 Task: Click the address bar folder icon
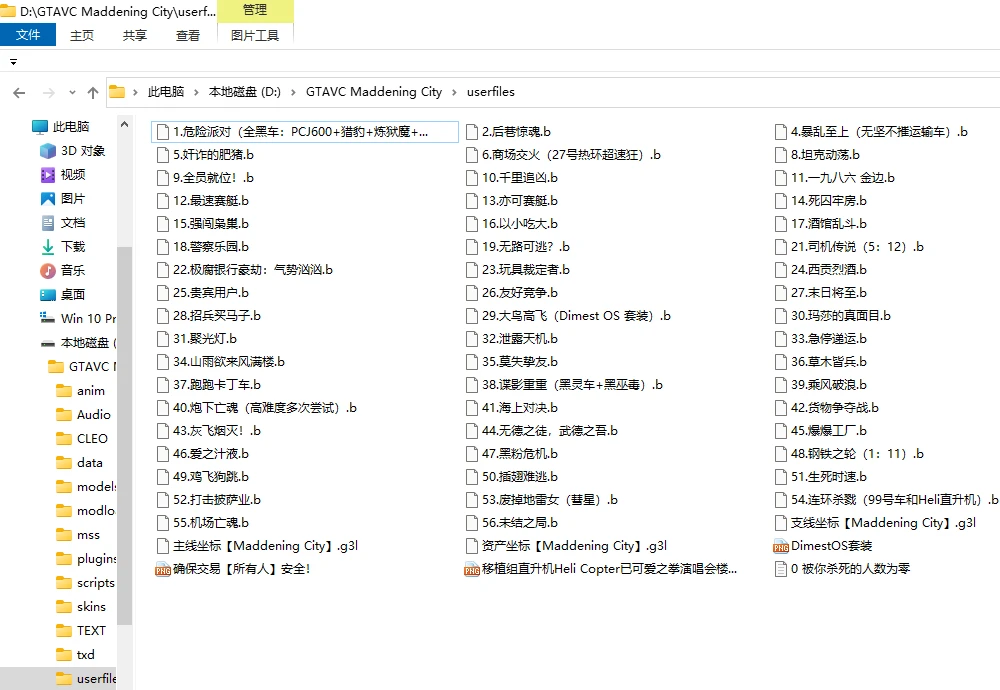click(117, 92)
